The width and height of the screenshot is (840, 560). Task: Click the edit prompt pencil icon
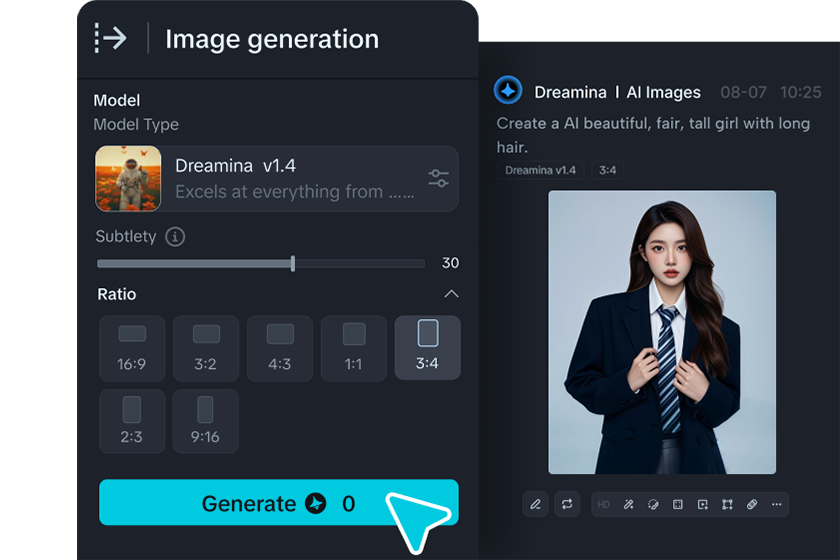[x=535, y=504]
